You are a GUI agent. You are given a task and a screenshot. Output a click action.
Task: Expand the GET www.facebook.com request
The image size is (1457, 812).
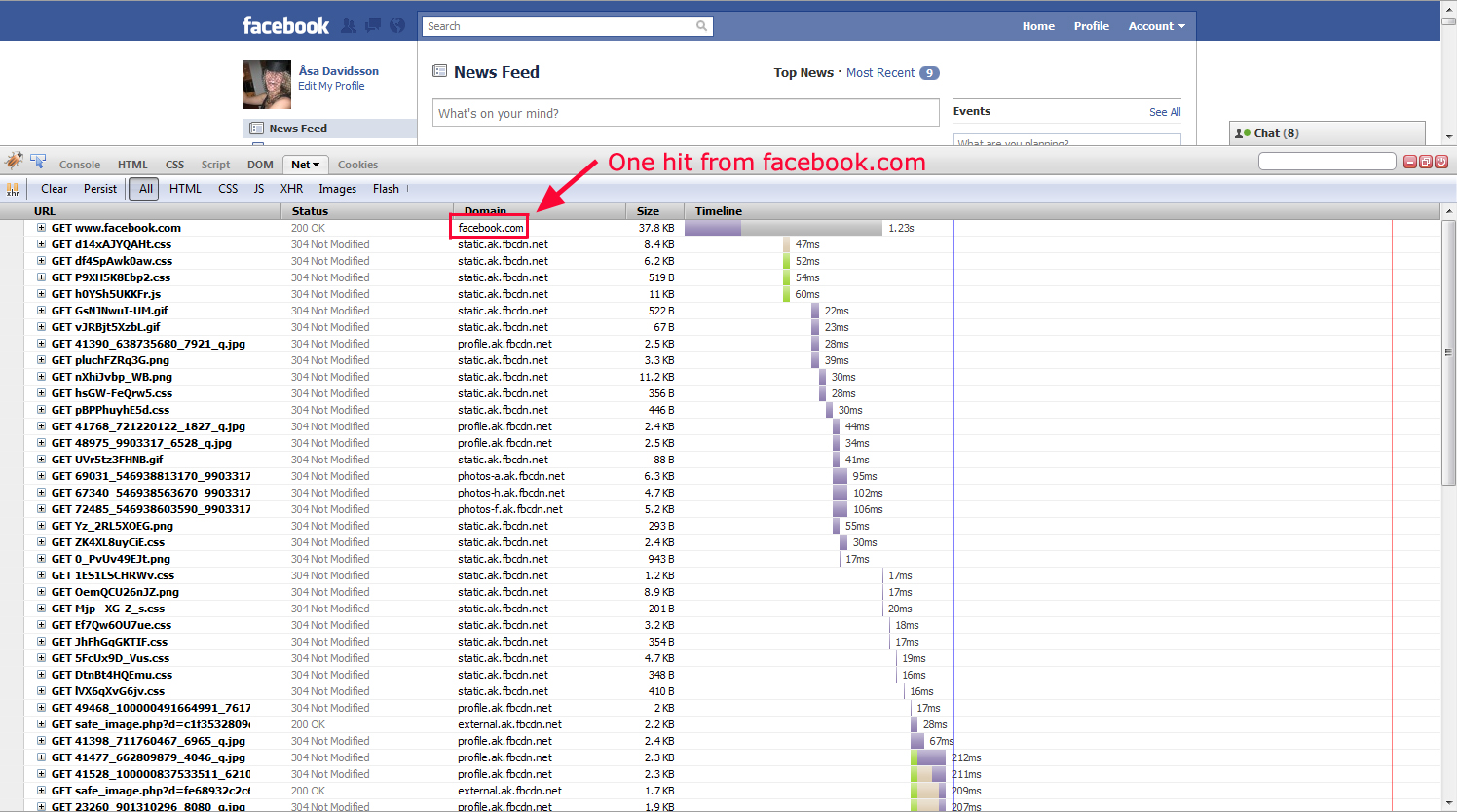(x=42, y=228)
